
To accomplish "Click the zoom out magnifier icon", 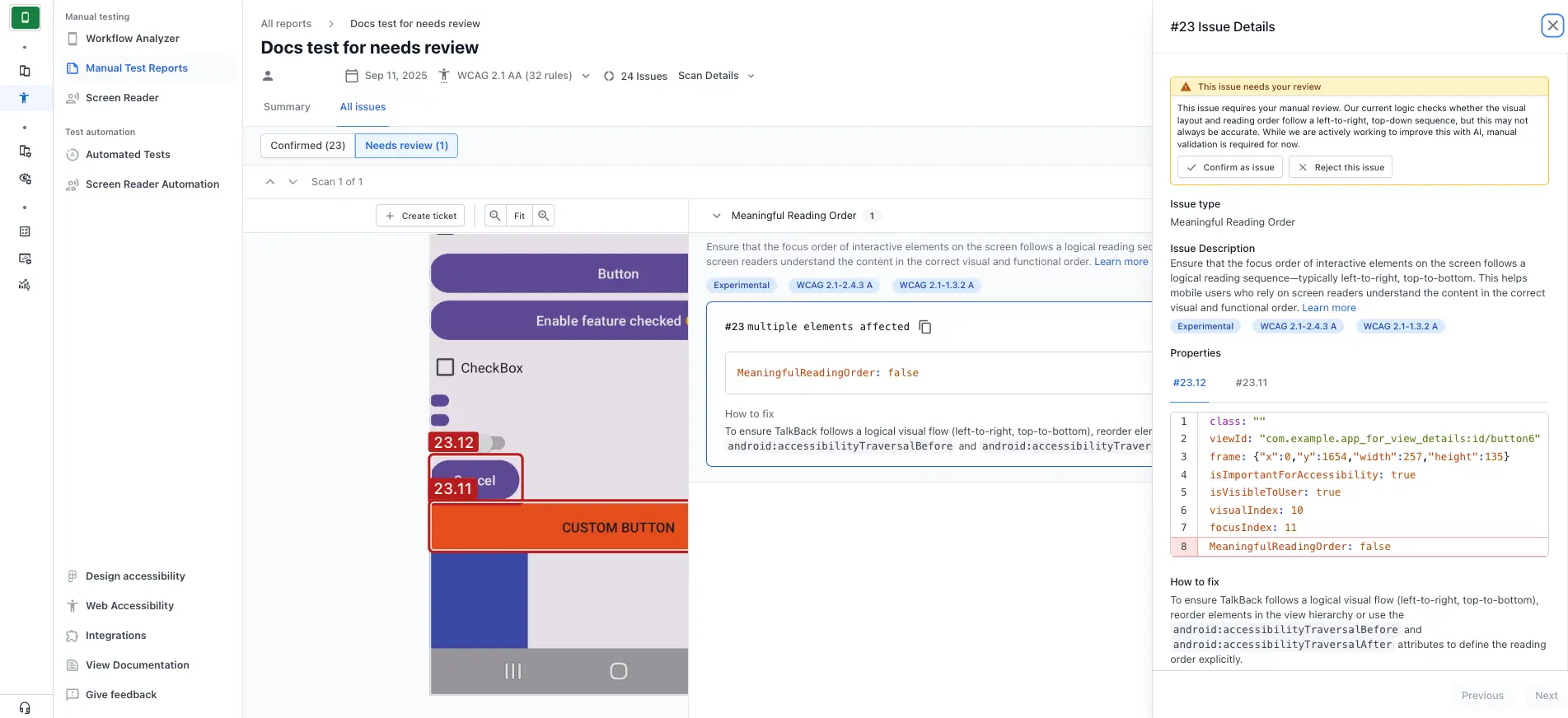I will coord(494,216).
